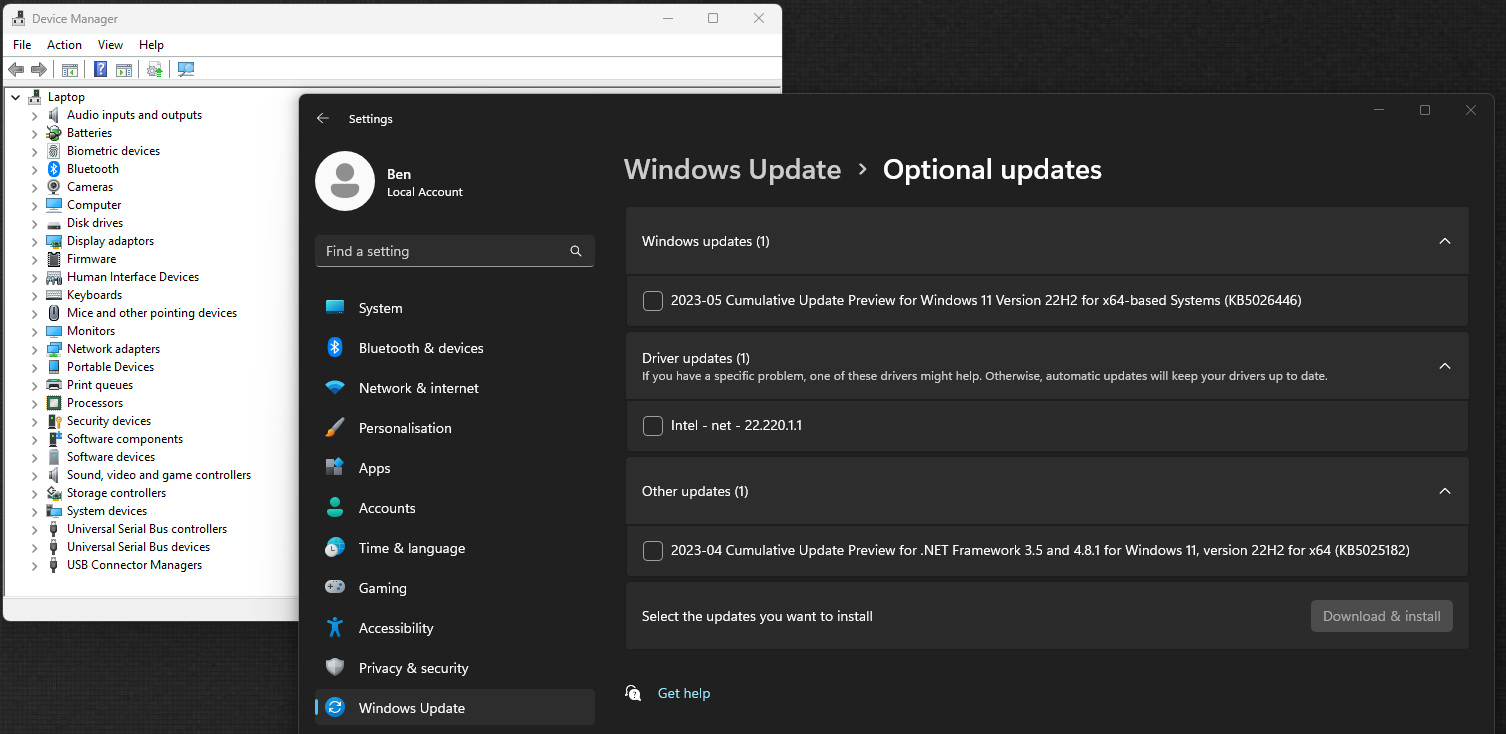Tick the KB5026446 cumulative update checkbox
Screen dimensions: 1506x734
pos(653,301)
